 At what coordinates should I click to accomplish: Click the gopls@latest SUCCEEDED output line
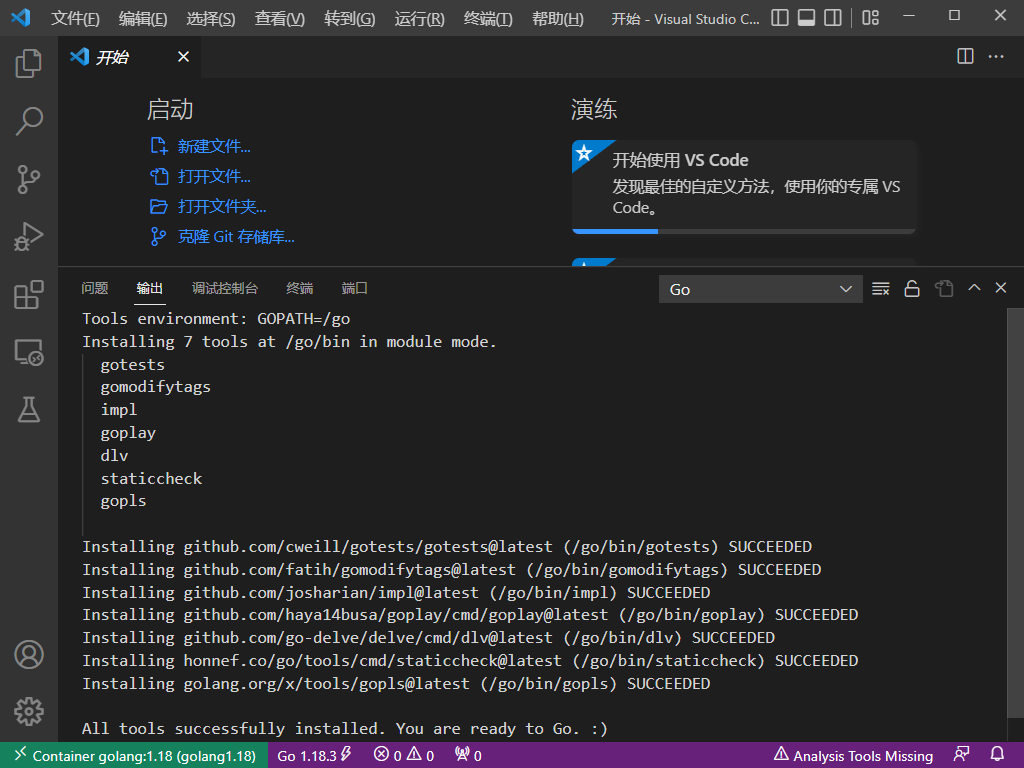pos(396,683)
